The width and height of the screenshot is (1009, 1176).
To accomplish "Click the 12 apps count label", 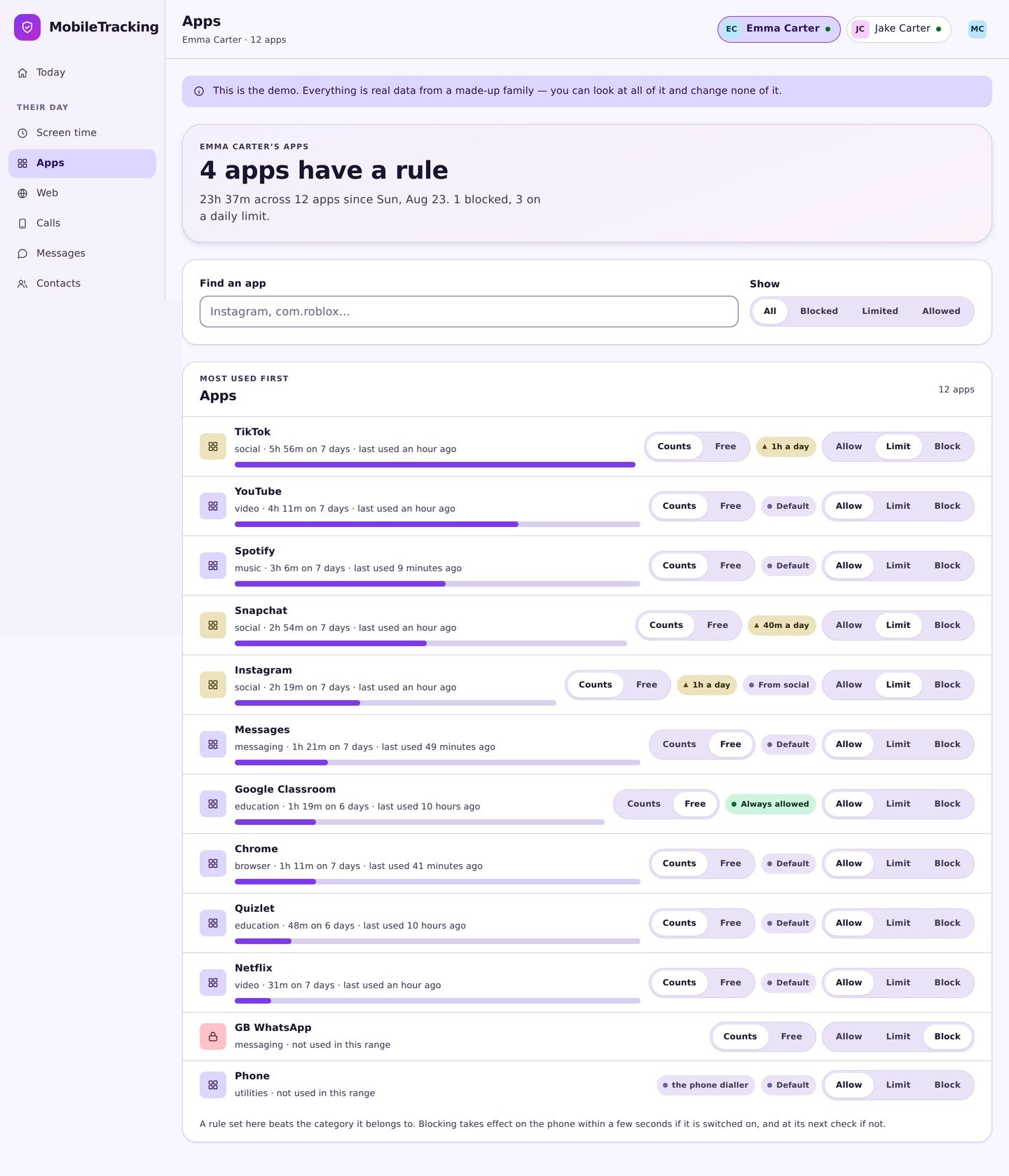I will click(956, 390).
